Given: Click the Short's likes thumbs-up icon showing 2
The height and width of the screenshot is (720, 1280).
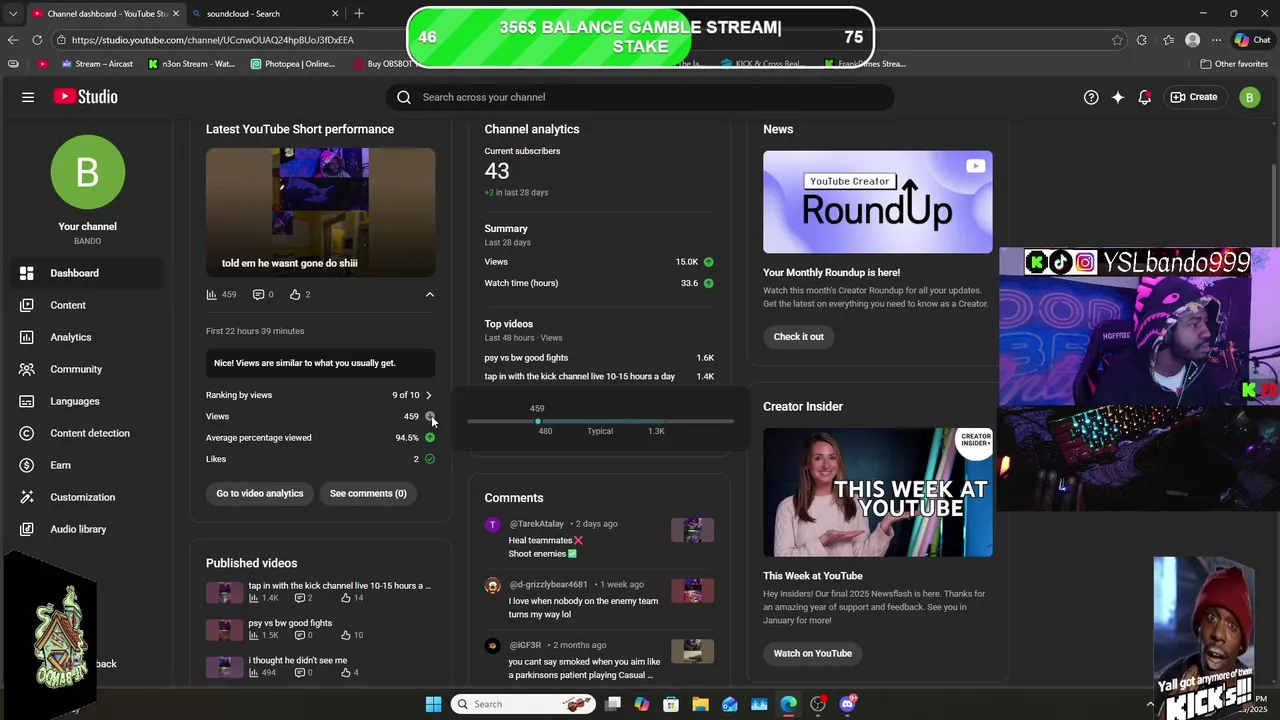Looking at the screenshot, I should [295, 294].
